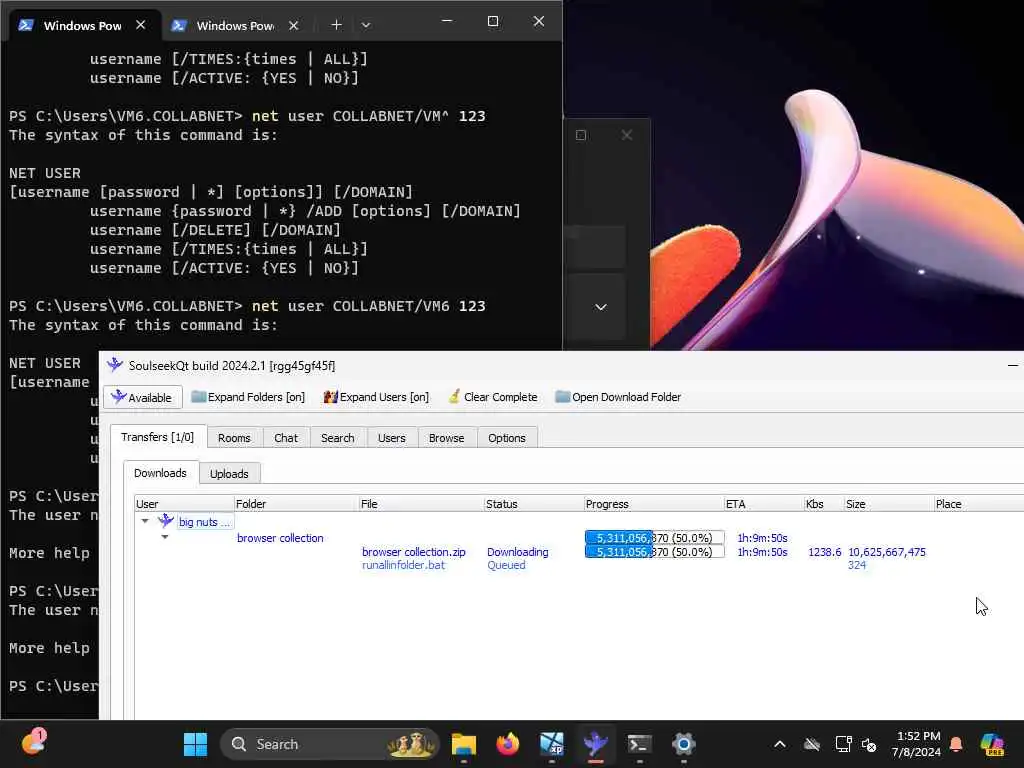Select the Uploads sub-tab
This screenshot has height=768, width=1024.
pyautogui.click(x=229, y=473)
